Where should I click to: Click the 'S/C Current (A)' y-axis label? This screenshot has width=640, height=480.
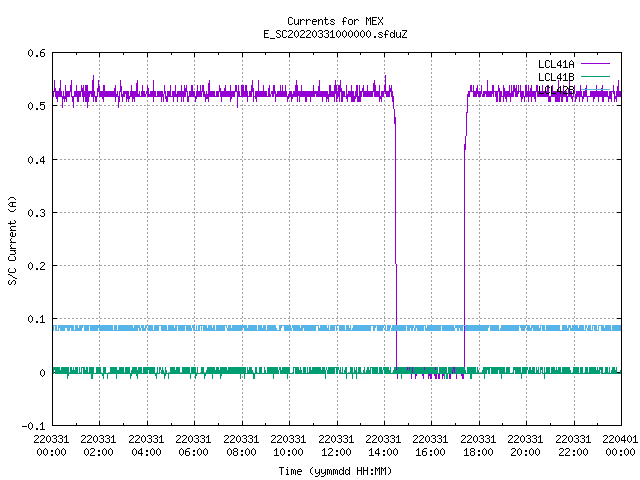click(12, 240)
